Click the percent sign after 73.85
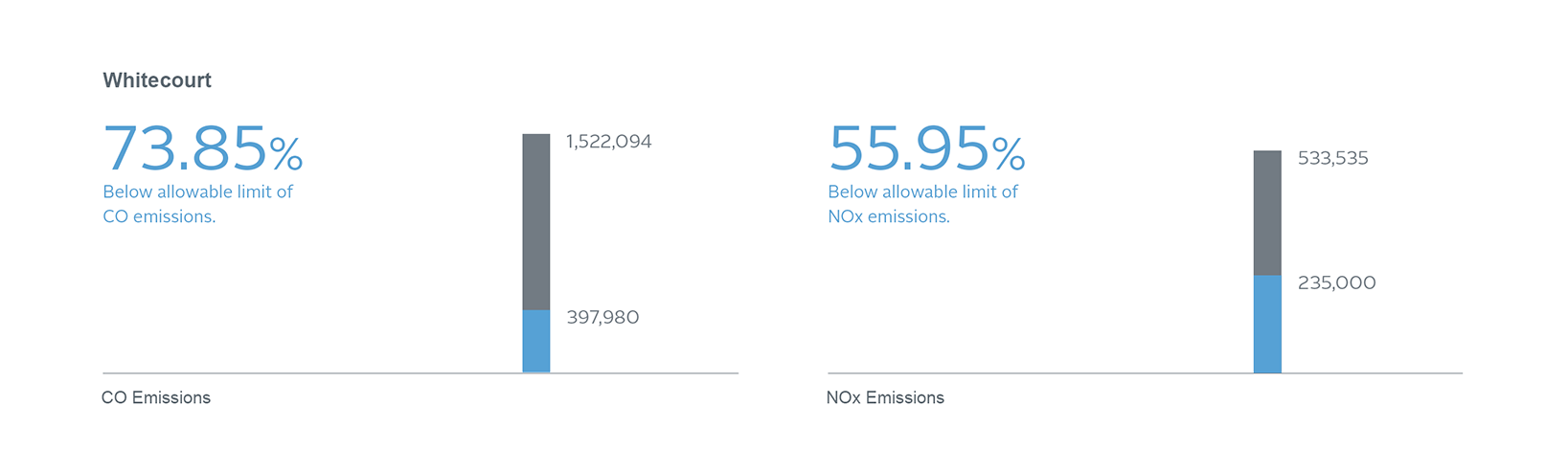The width and height of the screenshot is (1568, 473). 286,153
